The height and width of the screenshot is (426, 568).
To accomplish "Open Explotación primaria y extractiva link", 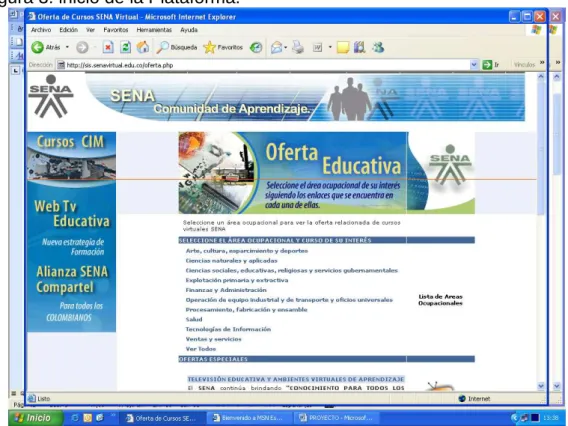I will point(237,280).
